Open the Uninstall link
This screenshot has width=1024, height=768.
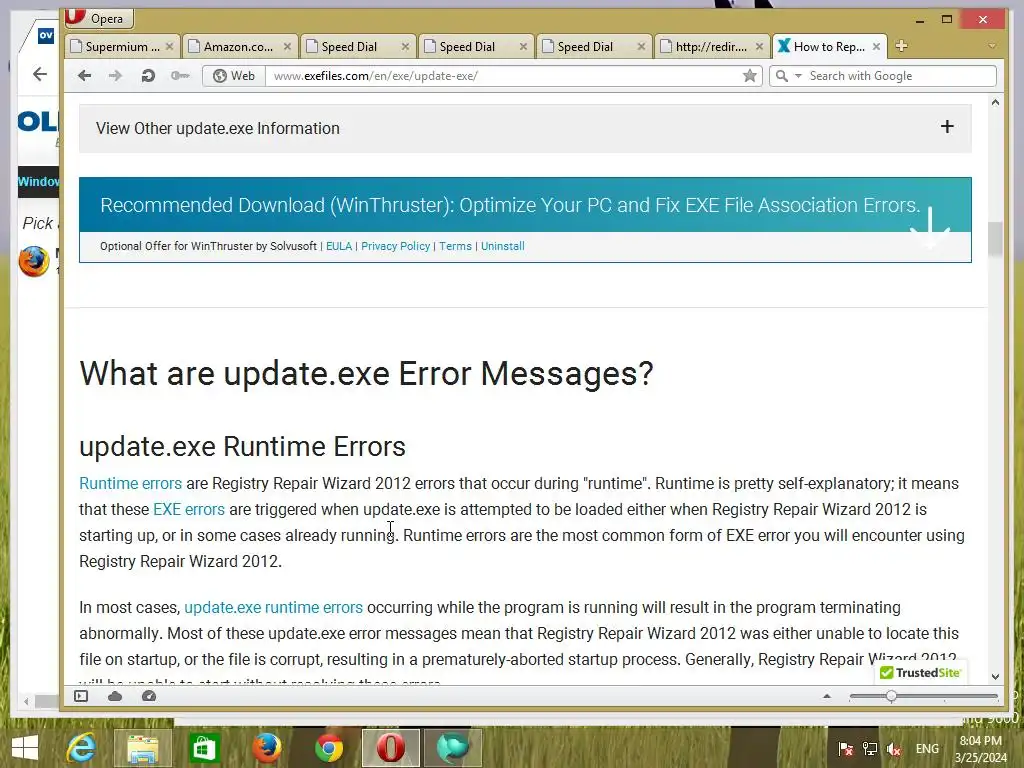(502, 246)
